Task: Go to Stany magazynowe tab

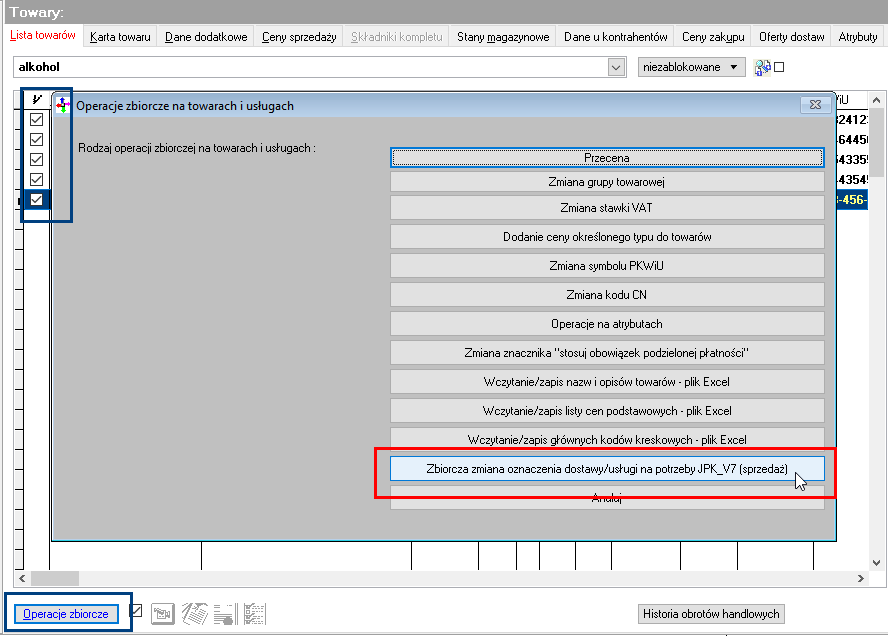Action: (503, 37)
